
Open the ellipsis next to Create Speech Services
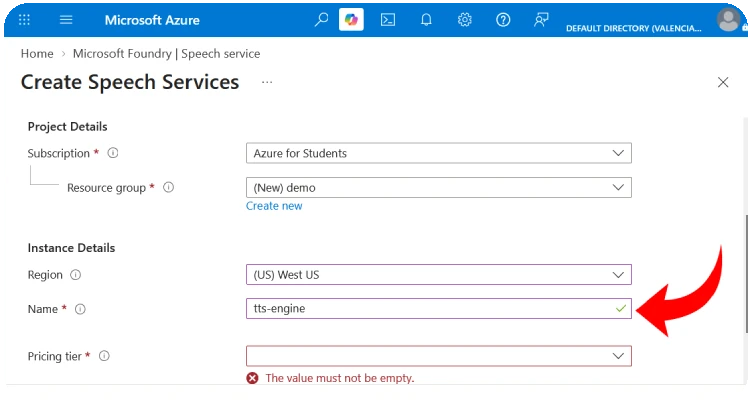pyautogui.click(x=267, y=82)
